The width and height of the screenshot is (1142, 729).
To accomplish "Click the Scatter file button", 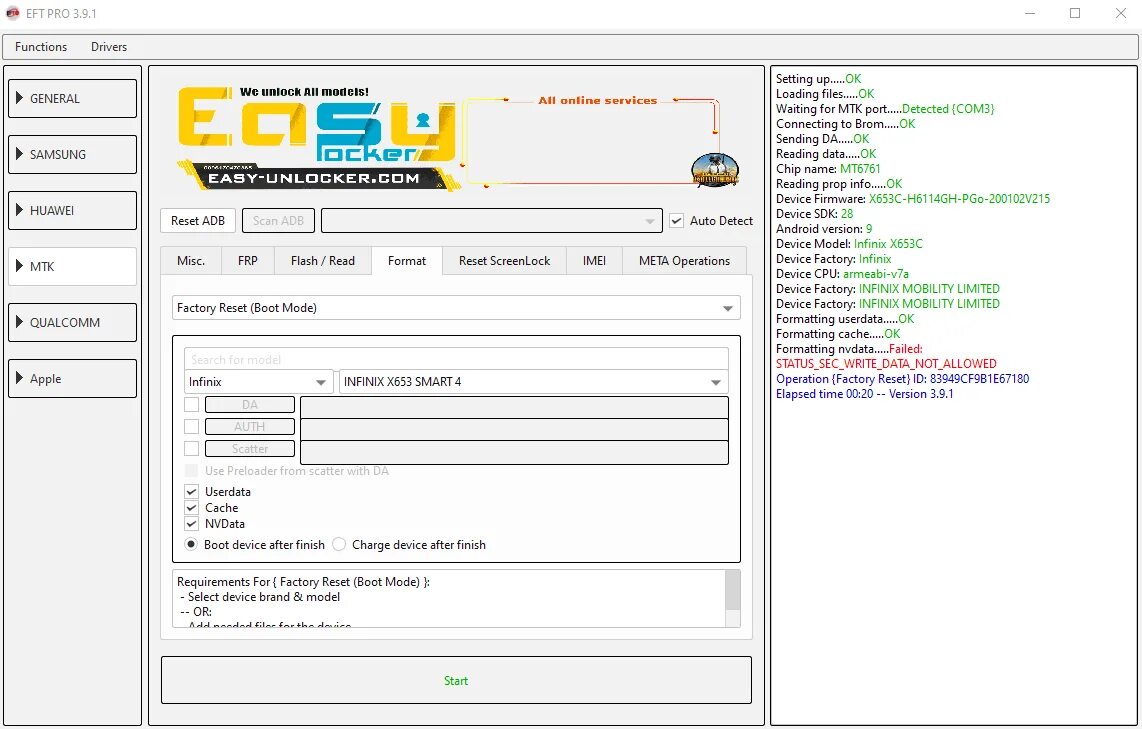I will [250, 449].
